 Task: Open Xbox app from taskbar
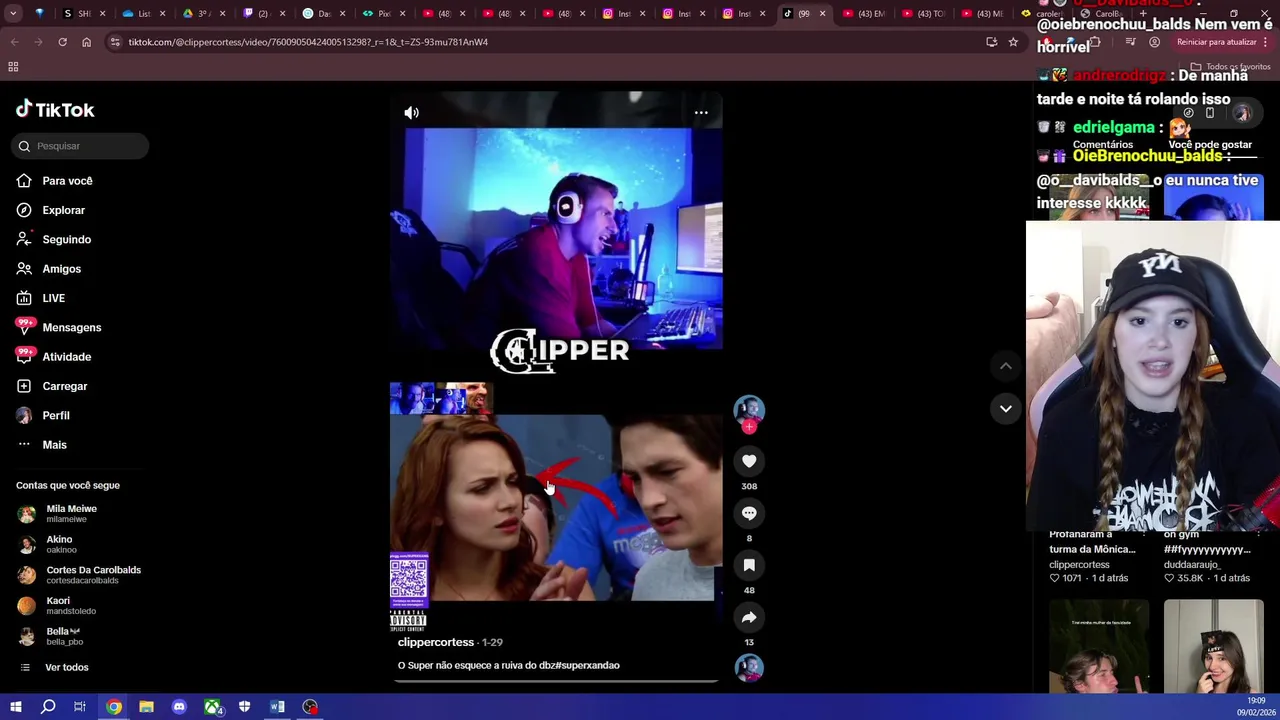212,707
